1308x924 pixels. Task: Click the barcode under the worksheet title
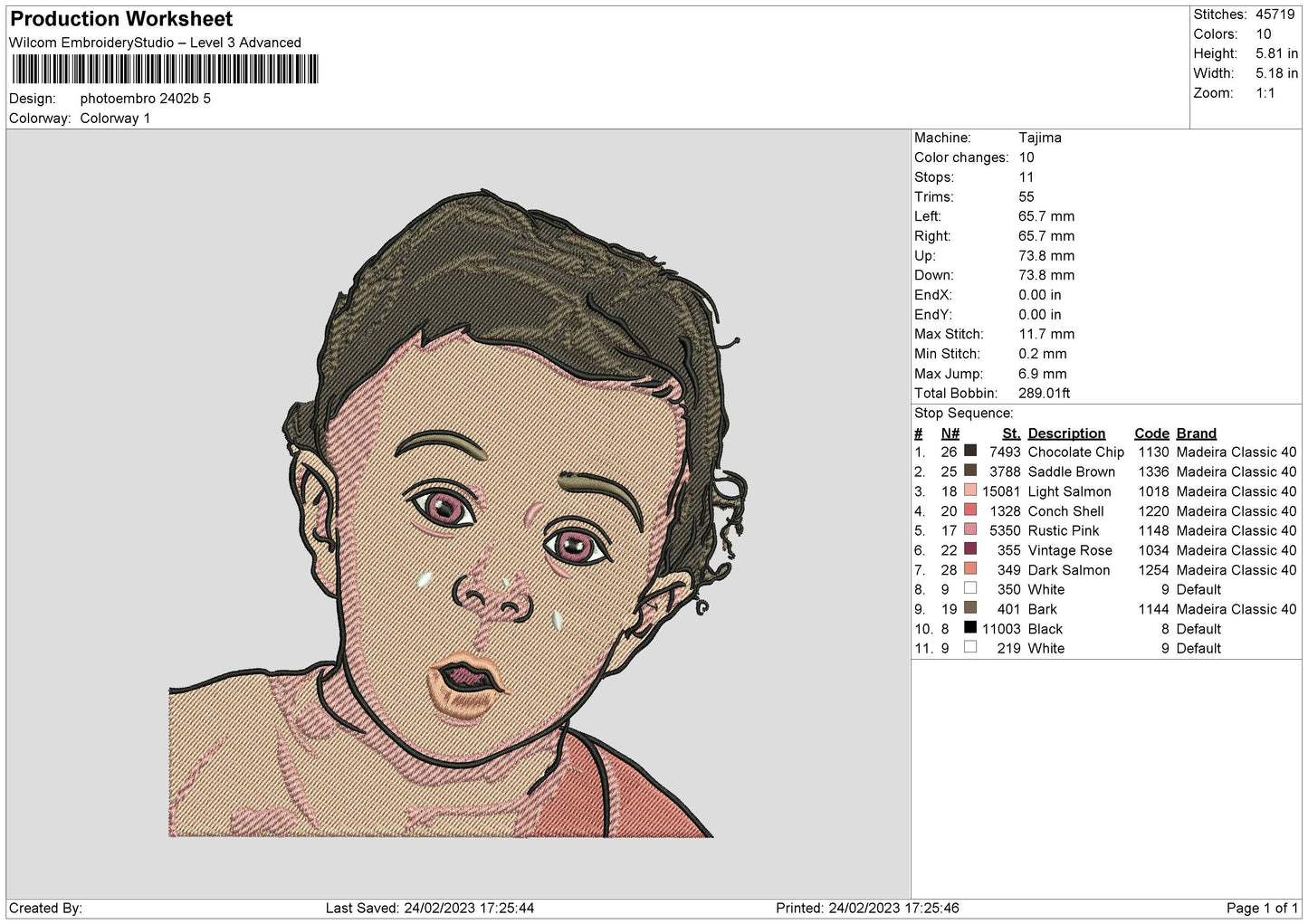166,70
